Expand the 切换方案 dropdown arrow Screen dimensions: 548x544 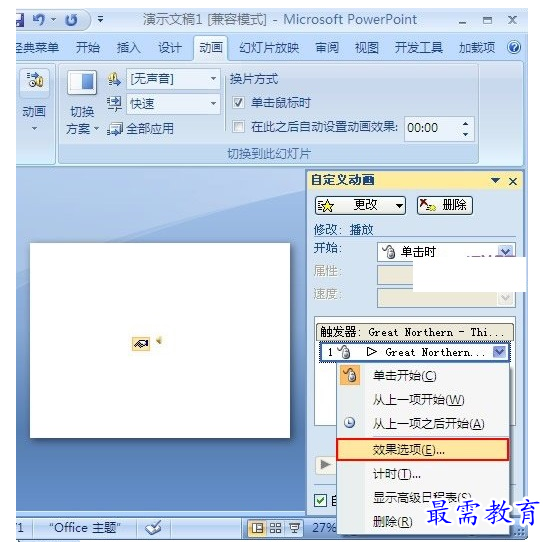(x=96, y=129)
